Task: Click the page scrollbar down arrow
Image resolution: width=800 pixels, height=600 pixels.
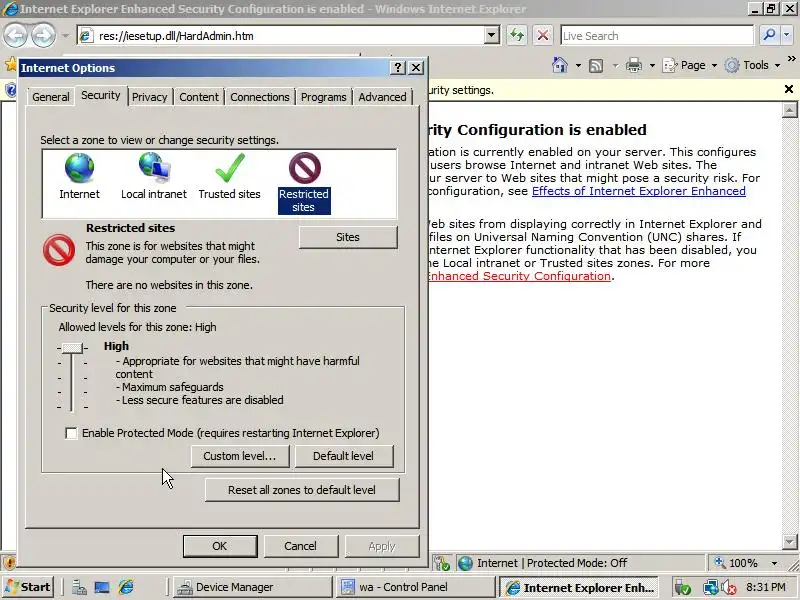Action: coord(789,542)
